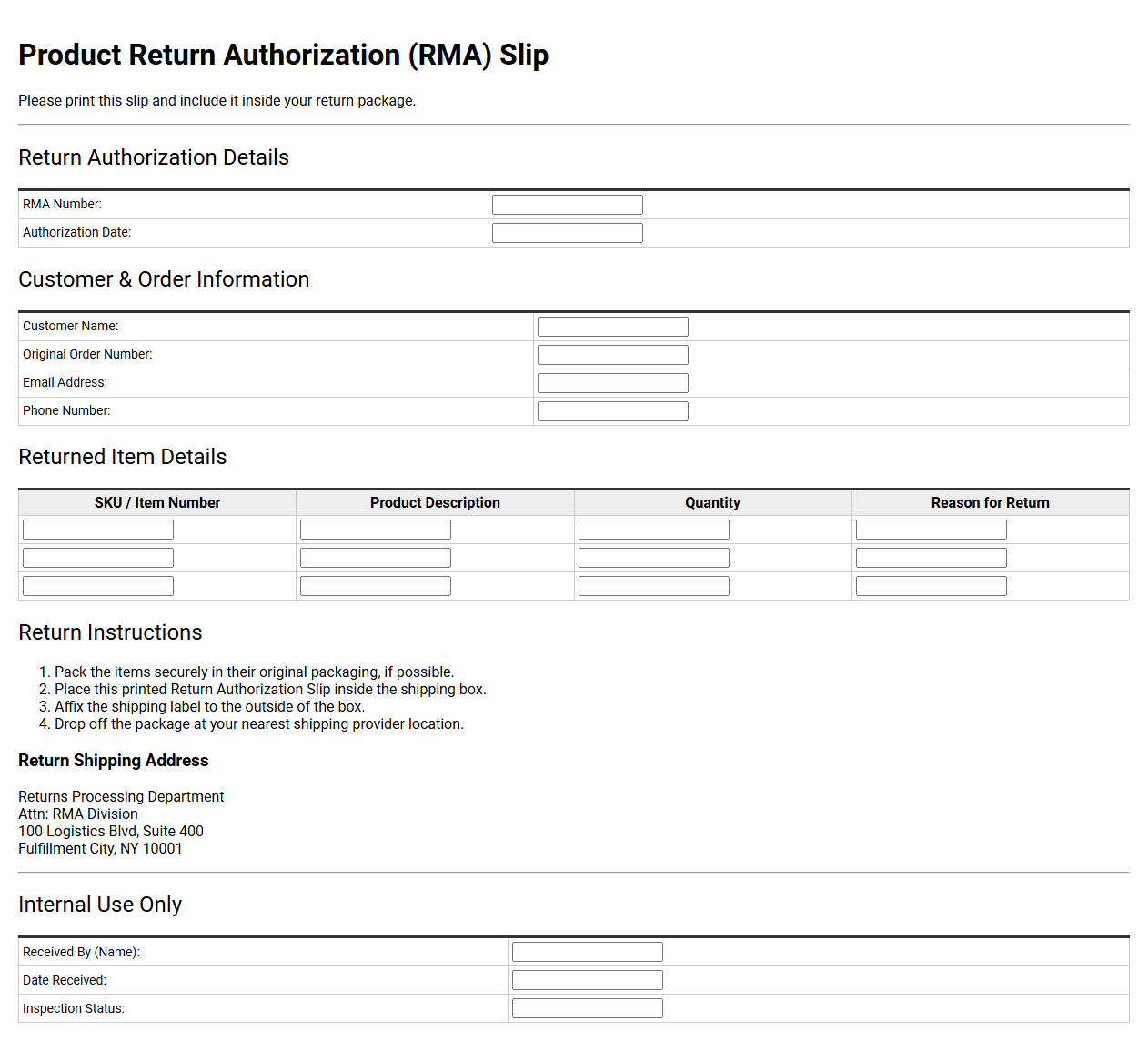This screenshot has width=1148, height=1041.
Task: Click instruction 'Pack the items securely' line
Action: click(254, 672)
